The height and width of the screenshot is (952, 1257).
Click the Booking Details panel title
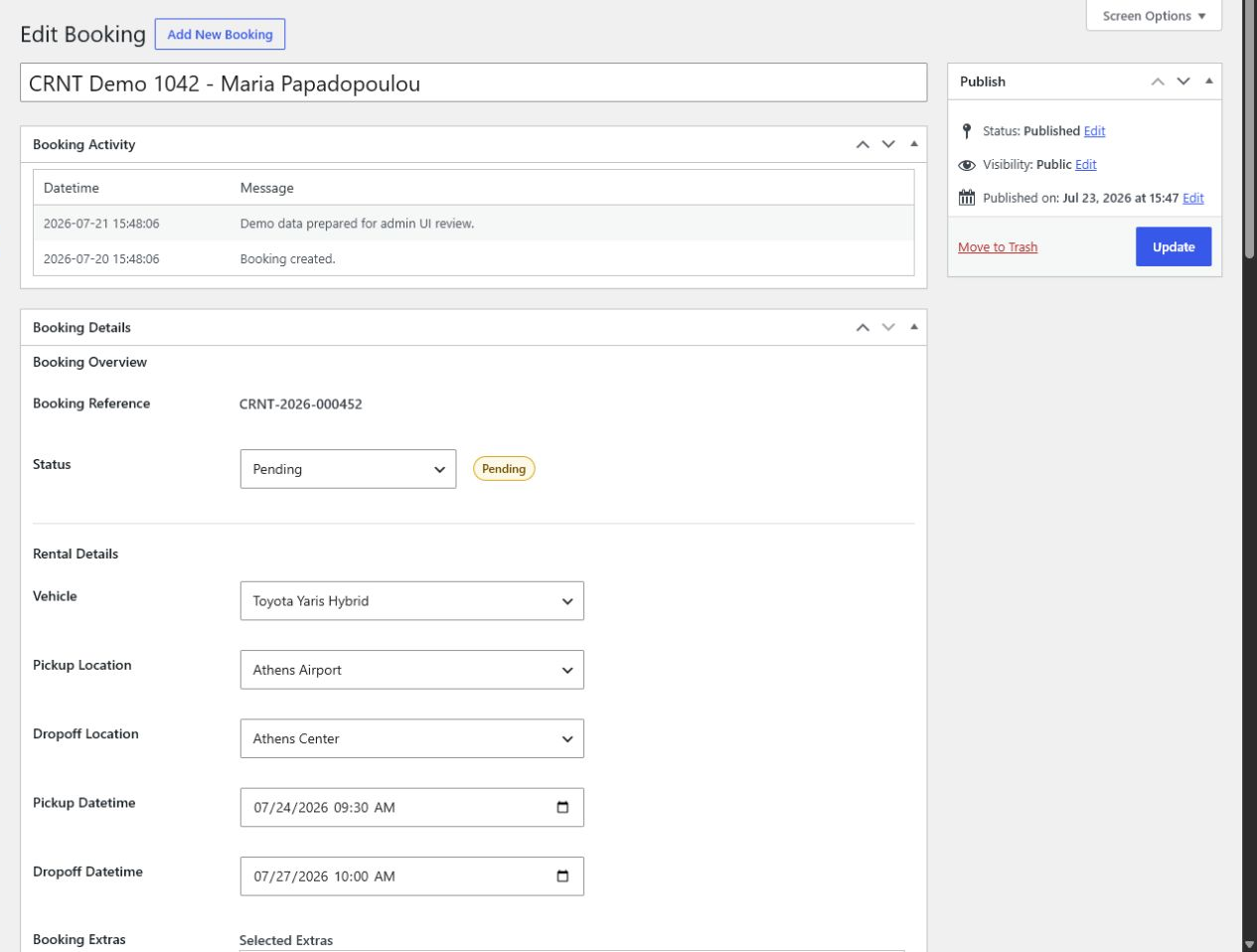(81, 327)
